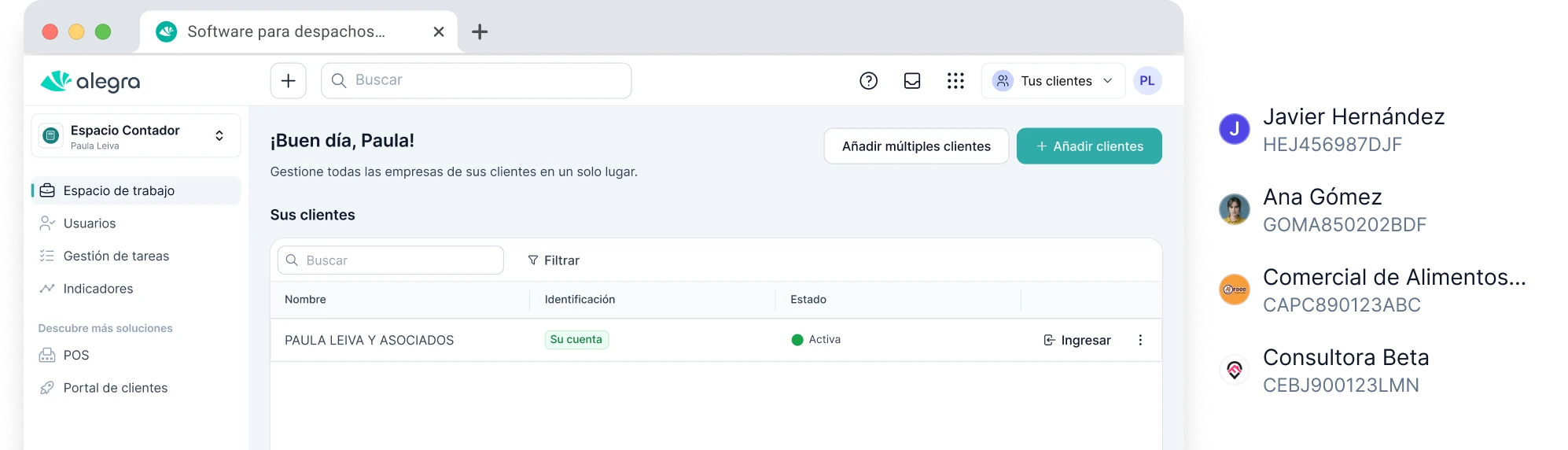Click the identifier CEBJ900123LMN

click(1342, 385)
